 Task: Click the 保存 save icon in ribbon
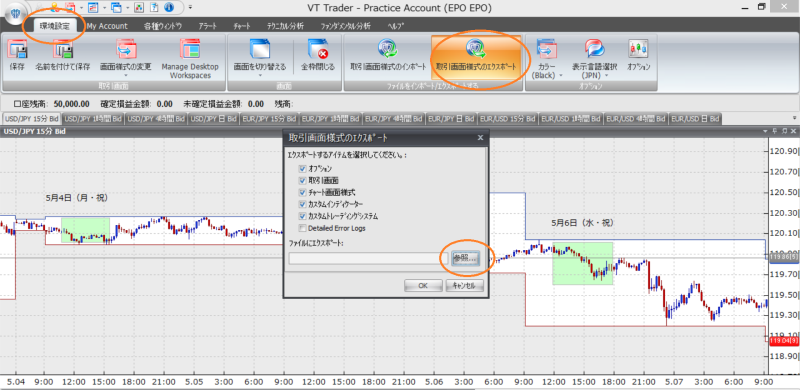[17, 51]
